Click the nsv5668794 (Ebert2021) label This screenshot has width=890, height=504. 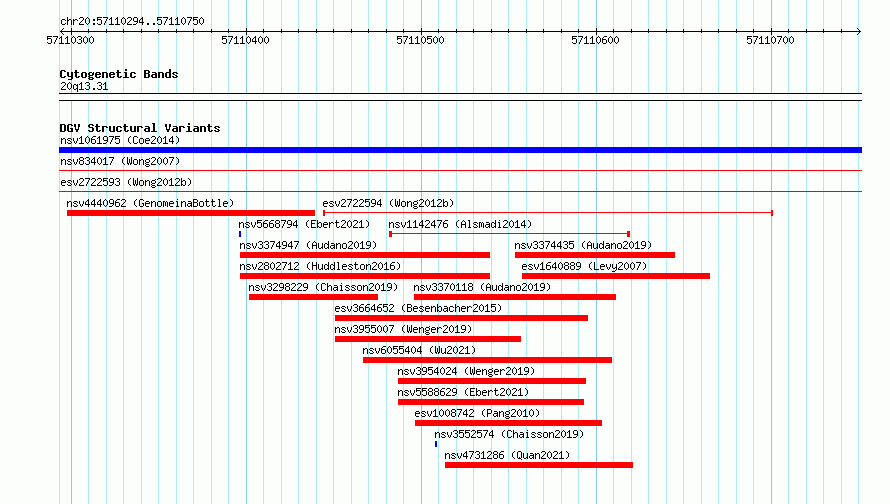pyautogui.click(x=304, y=224)
